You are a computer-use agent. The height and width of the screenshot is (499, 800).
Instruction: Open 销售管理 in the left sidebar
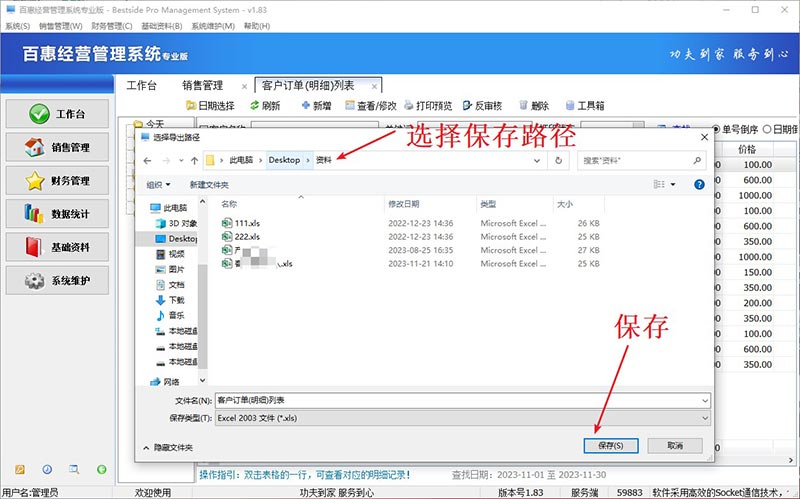(57, 147)
